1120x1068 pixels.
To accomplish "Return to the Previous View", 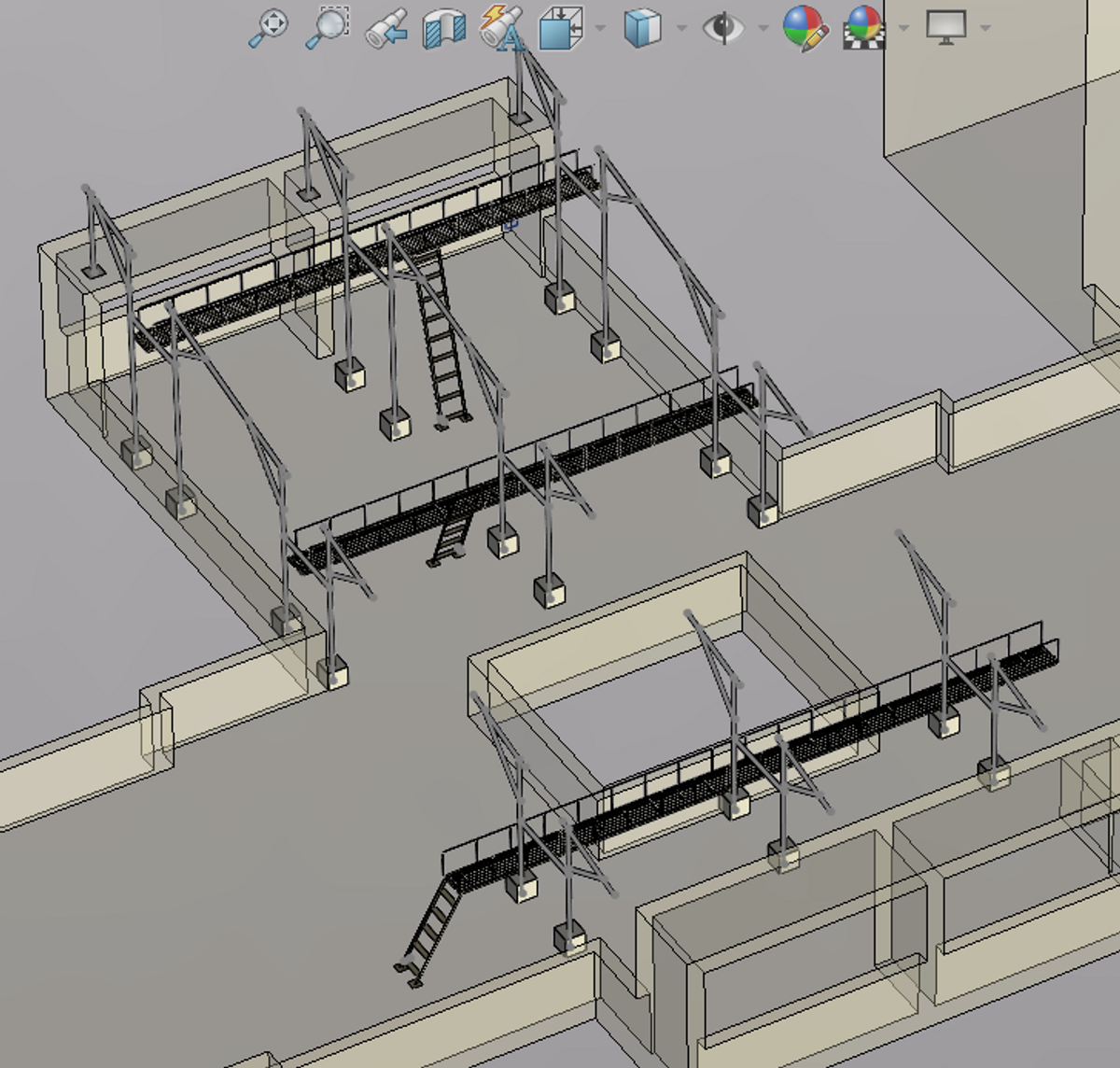I will pyautogui.click(x=386, y=29).
